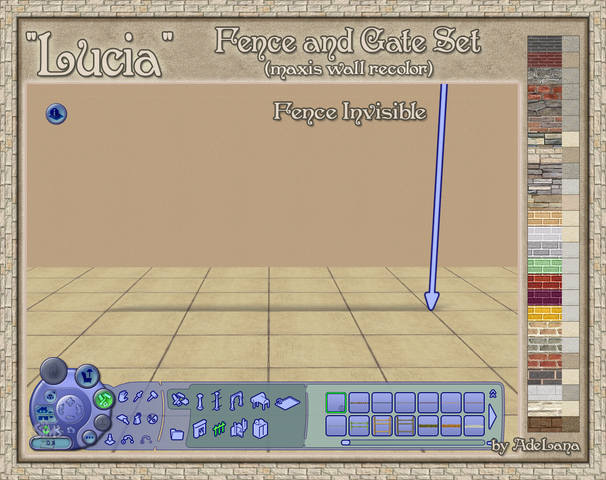Select the Design tool
606x480 pixels.
click(123, 419)
